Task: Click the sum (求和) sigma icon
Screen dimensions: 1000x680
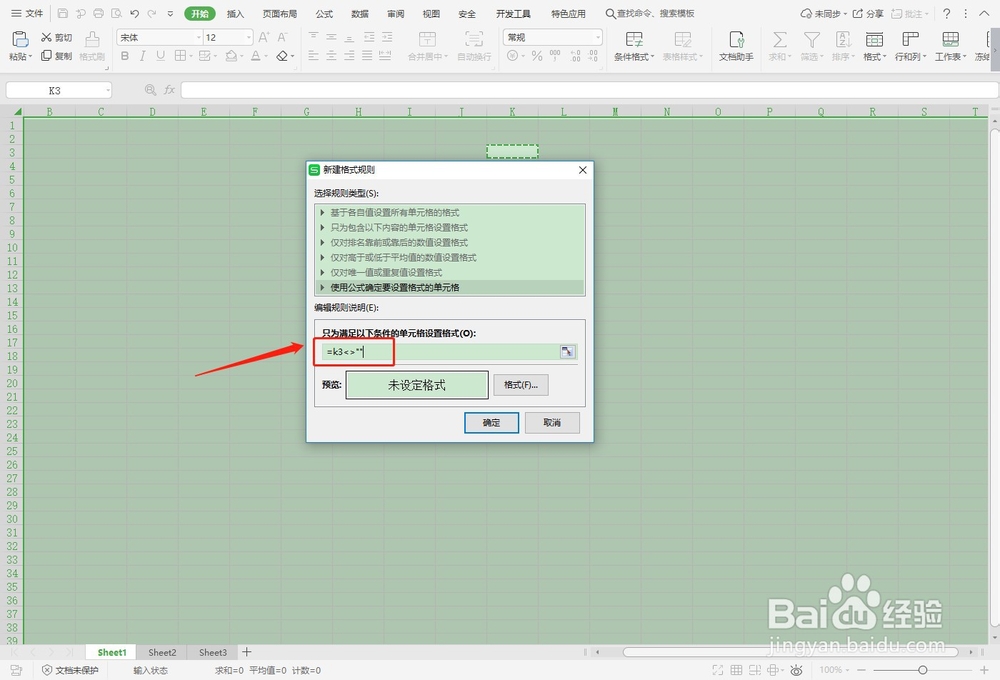Action: click(779, 40)
